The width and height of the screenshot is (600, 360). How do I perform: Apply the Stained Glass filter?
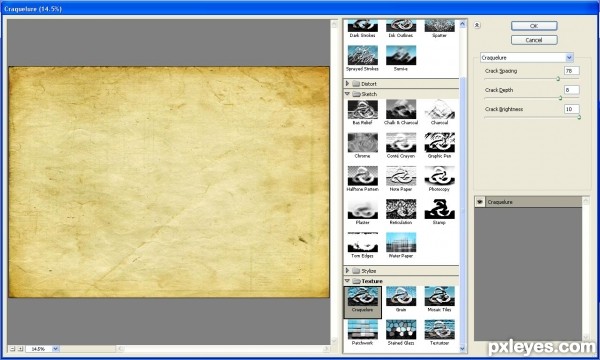[x=401, y=333]
